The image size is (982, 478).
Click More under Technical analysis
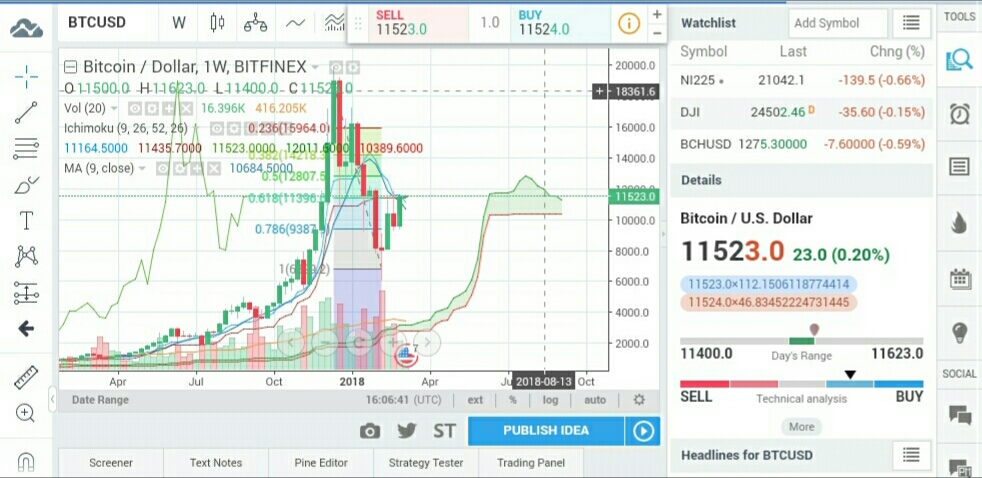(802, 427)
